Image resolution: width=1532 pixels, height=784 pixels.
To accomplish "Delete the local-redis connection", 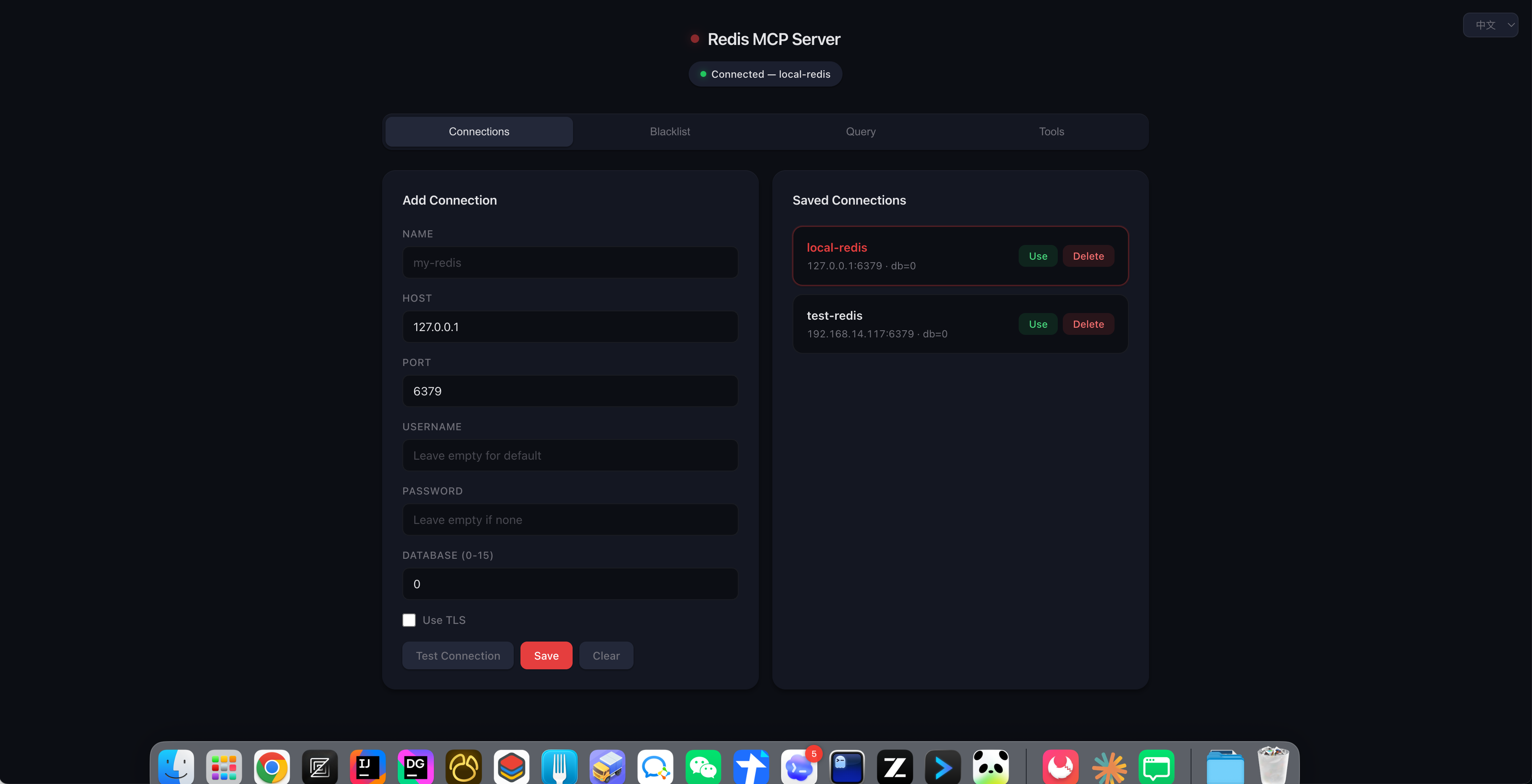I will (1088, 256).
